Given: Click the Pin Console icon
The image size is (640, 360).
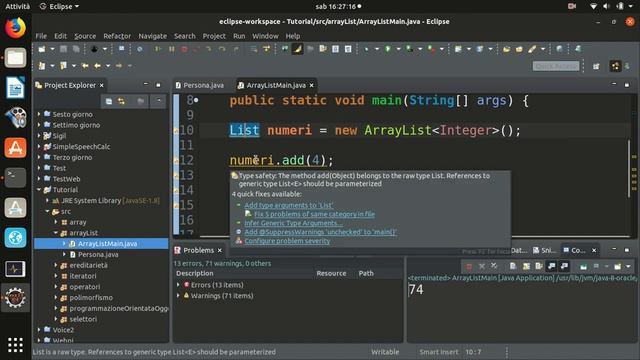Looking at the screenshot, I should (584, 267).
